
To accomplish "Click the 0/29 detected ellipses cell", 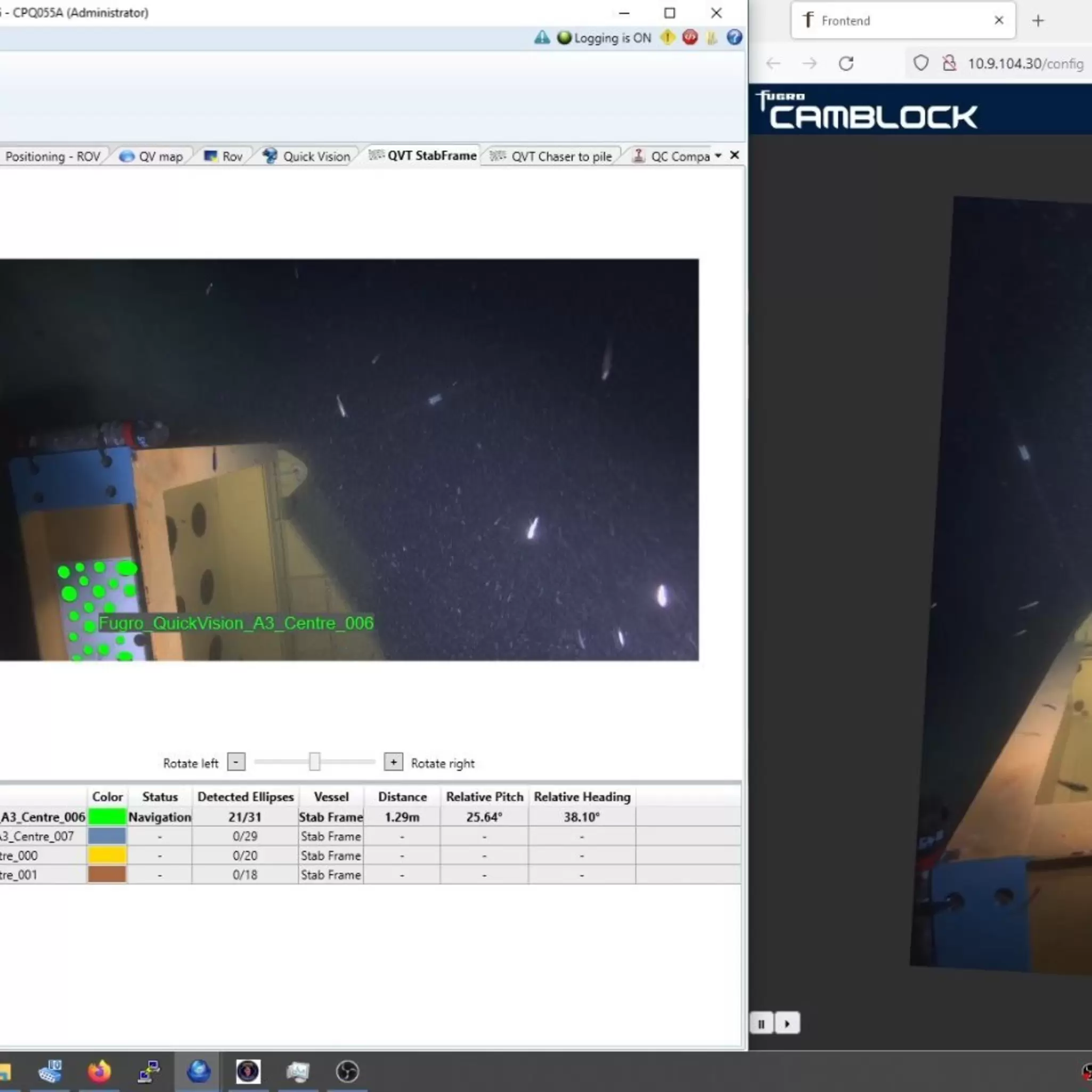I will [x=245, y=836].
